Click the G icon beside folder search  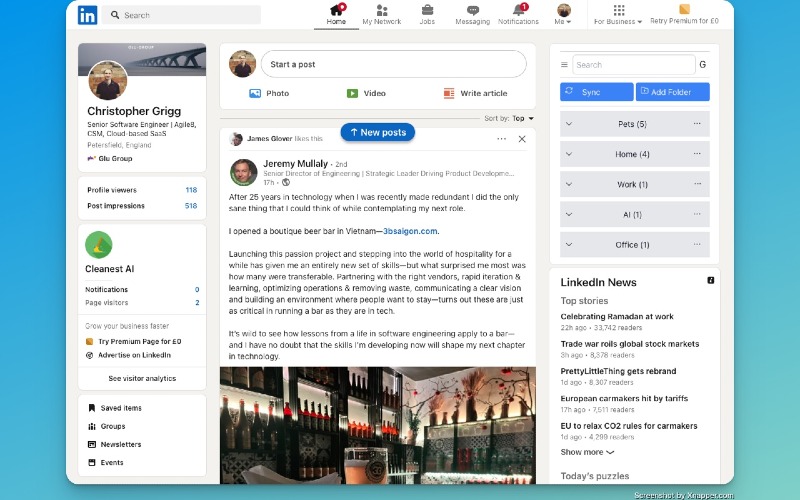[x=703, y=65]
